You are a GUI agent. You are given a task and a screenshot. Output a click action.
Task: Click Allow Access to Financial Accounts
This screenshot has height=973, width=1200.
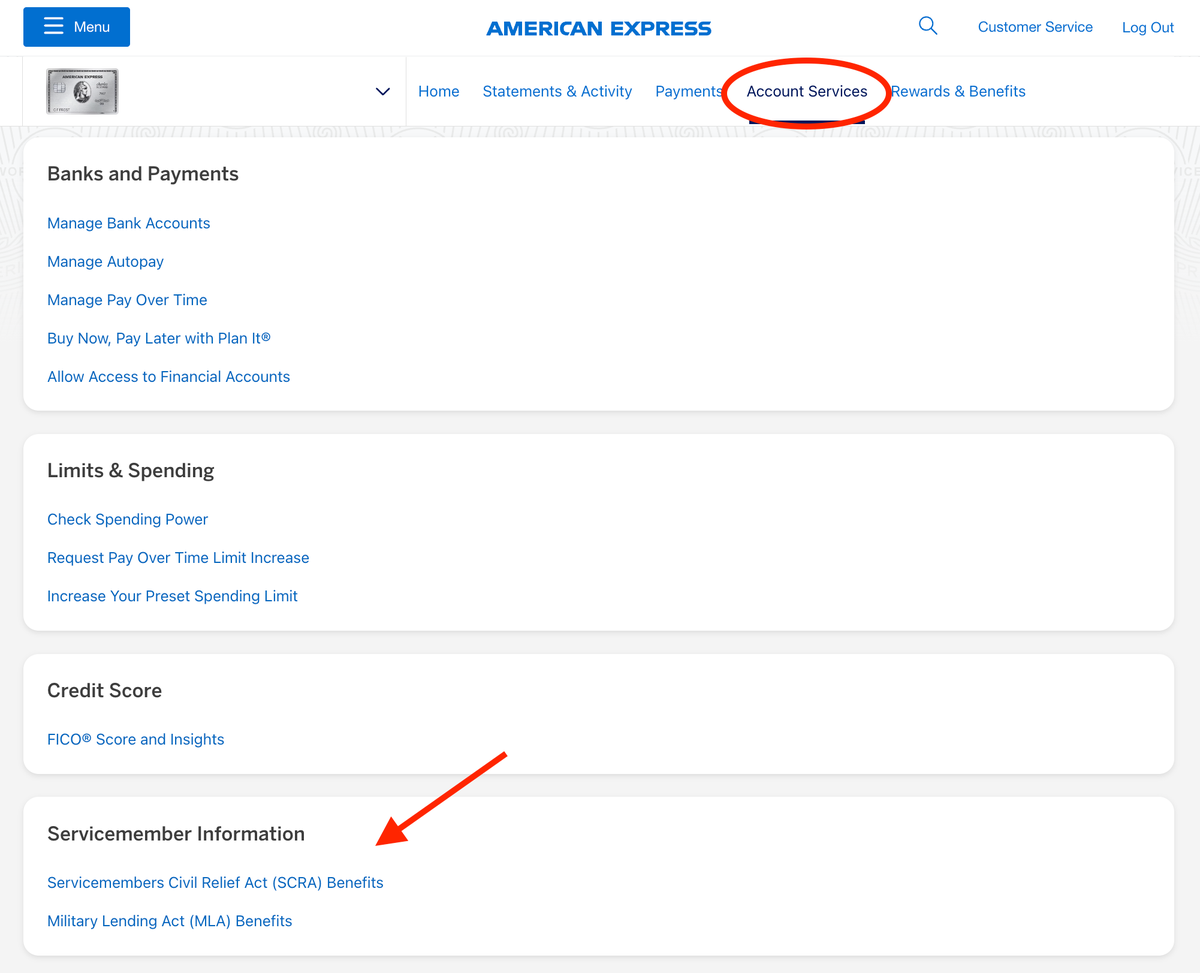click(168, 376)
